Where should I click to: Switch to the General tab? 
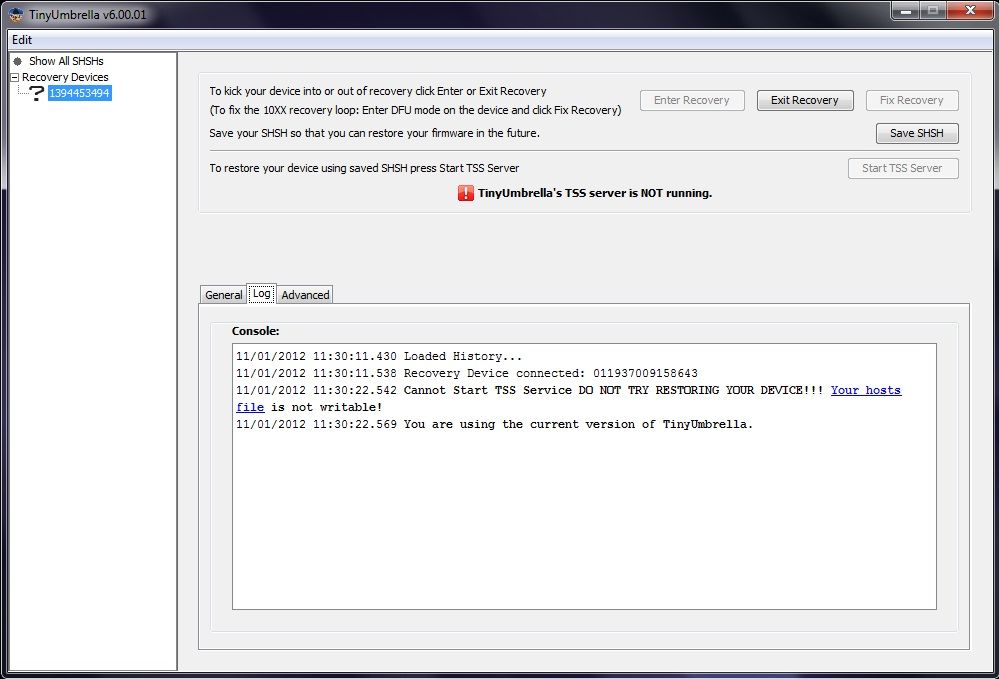pos(224,295)
